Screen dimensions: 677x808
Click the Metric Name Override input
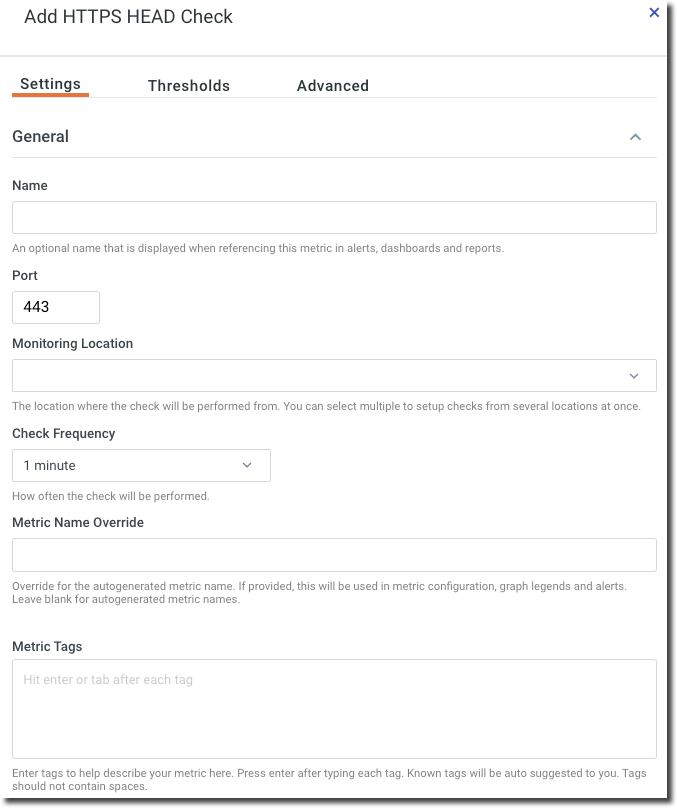(334, 555)
